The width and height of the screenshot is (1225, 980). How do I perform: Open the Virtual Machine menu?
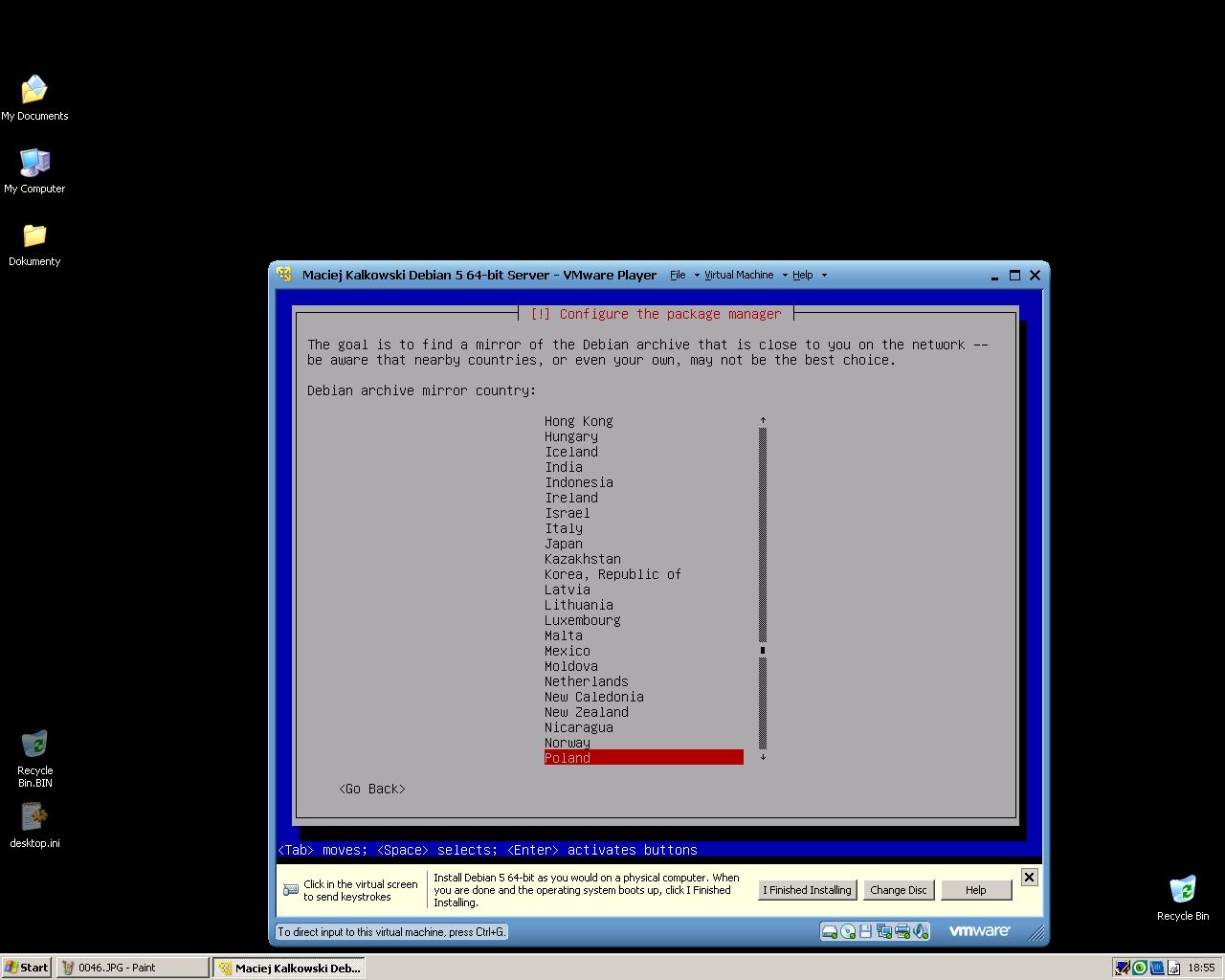coord(739,275)
